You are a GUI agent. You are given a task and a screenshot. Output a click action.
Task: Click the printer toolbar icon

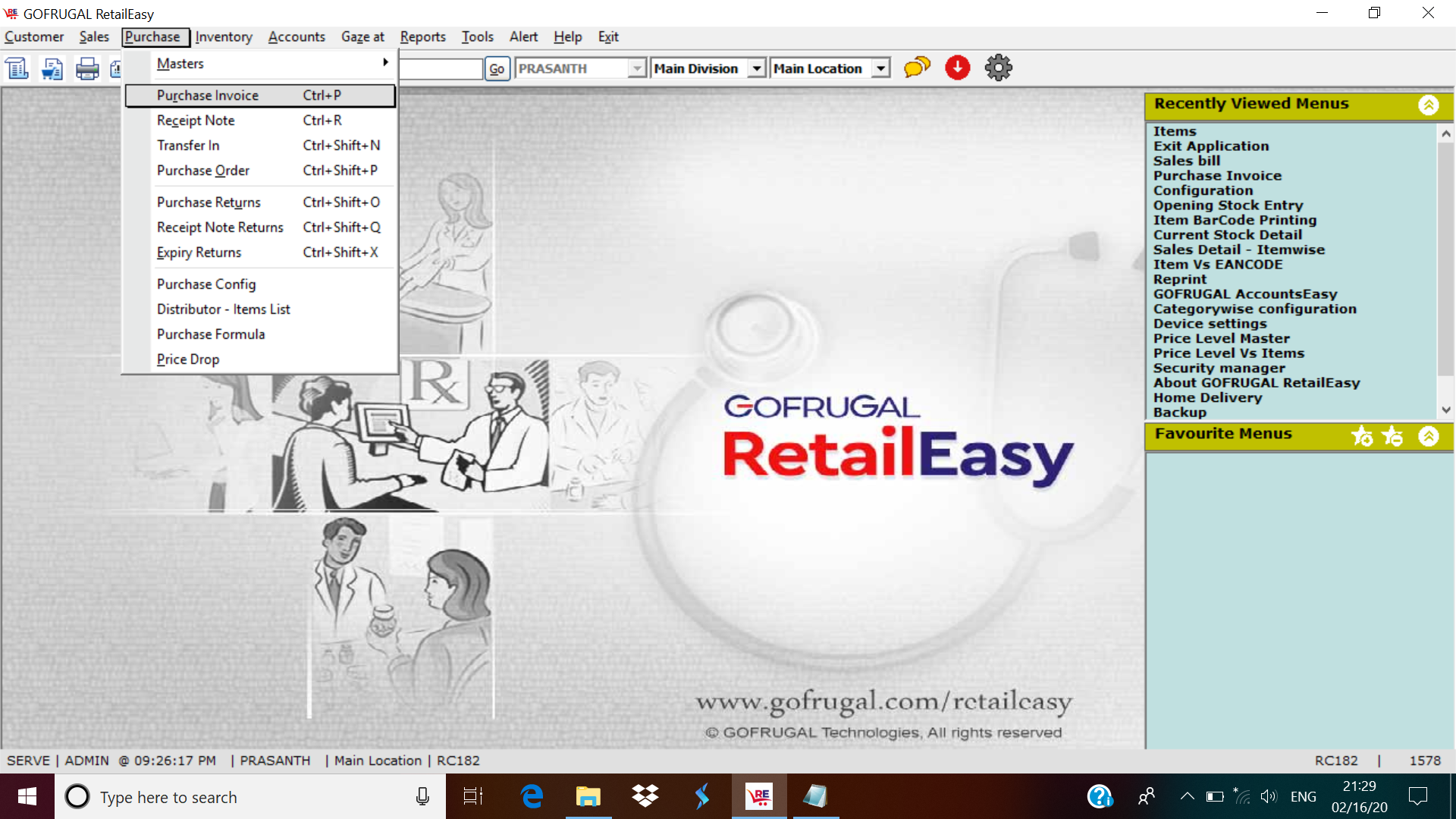click(x=87, y=68)
